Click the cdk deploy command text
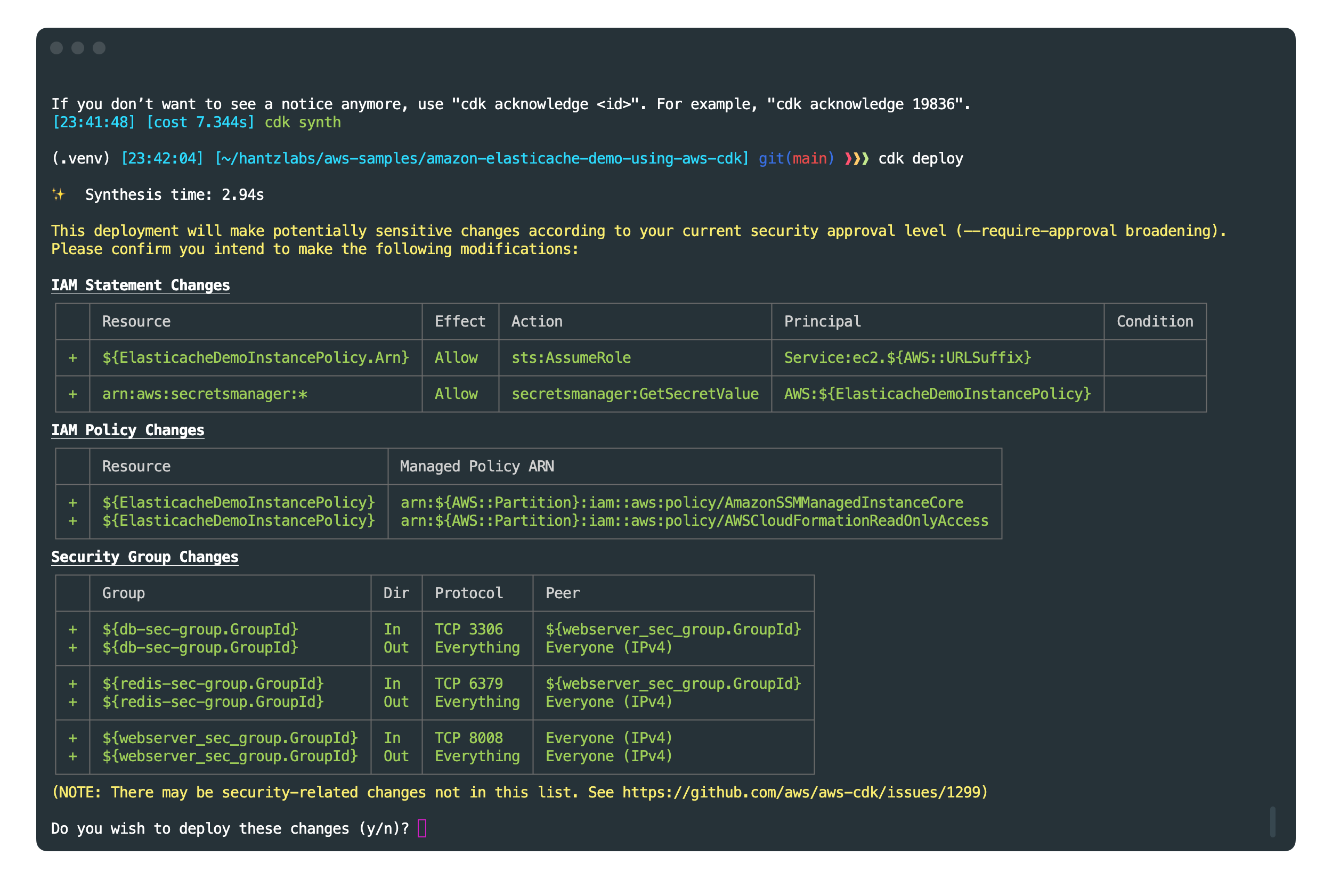The image size is (1332, 896). click(x=920, y=158)
